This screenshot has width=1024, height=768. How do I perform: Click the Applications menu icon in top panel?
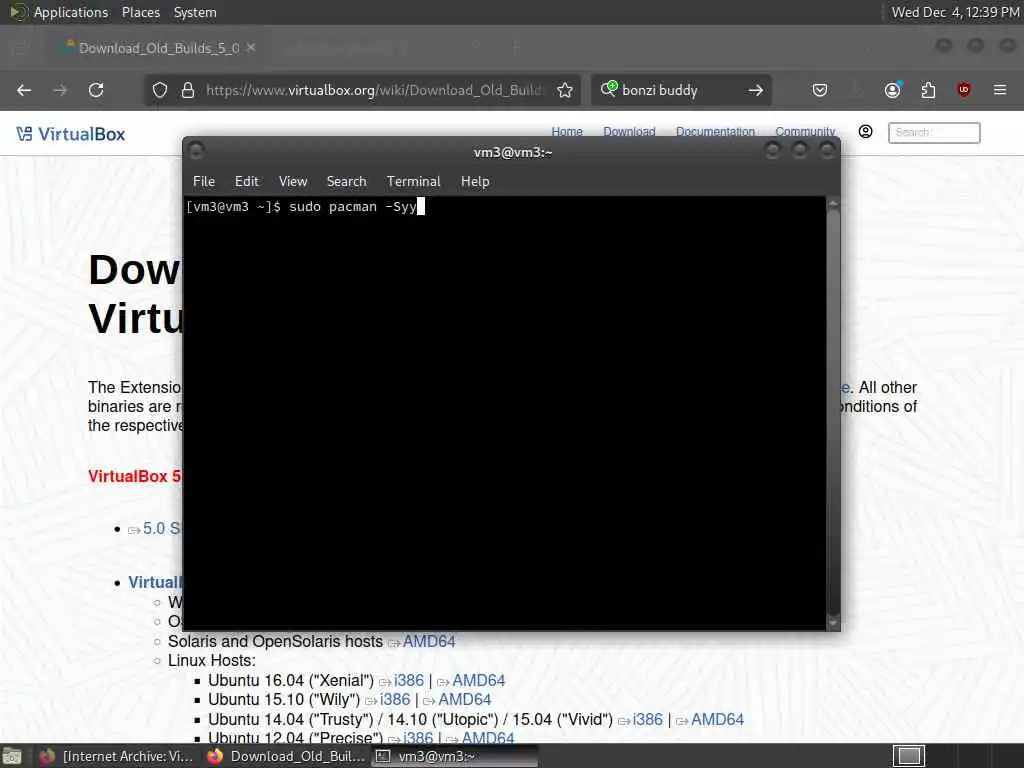coord(18,12)
